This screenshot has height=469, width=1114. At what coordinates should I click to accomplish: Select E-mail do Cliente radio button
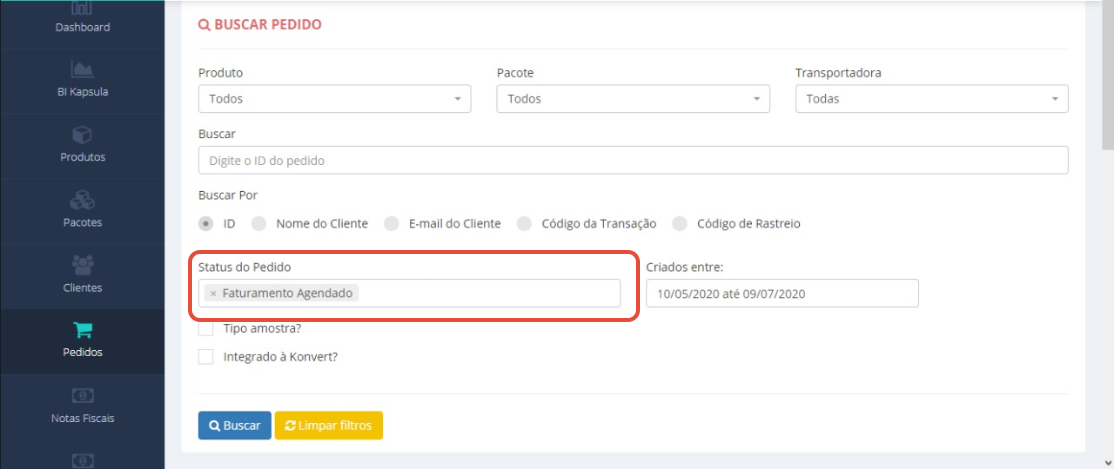pyautogui.click(x=391, y=224)
